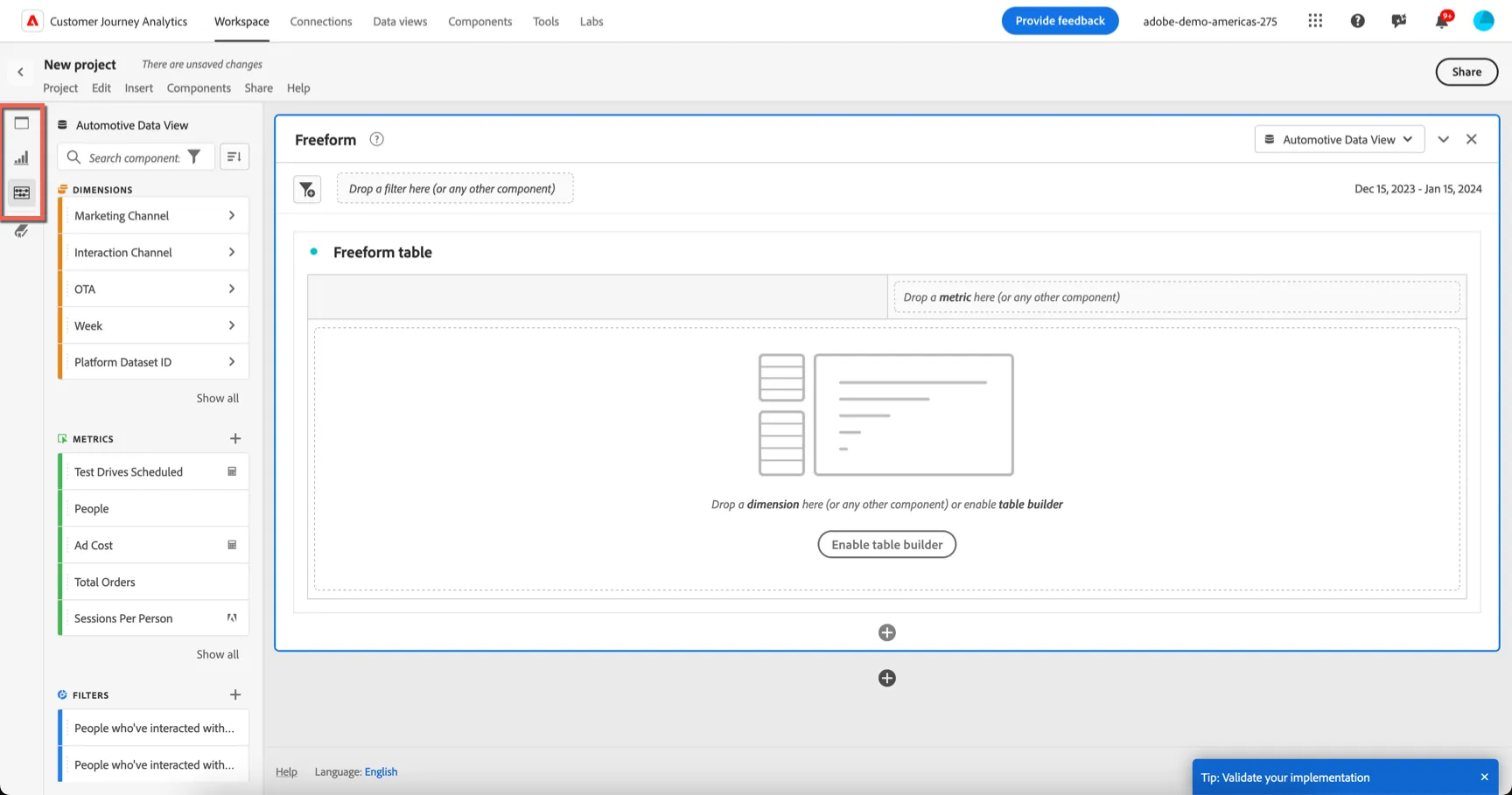Open the Project menu
This screenshot has width=1512, height=795.
click(x=60, y=87)
